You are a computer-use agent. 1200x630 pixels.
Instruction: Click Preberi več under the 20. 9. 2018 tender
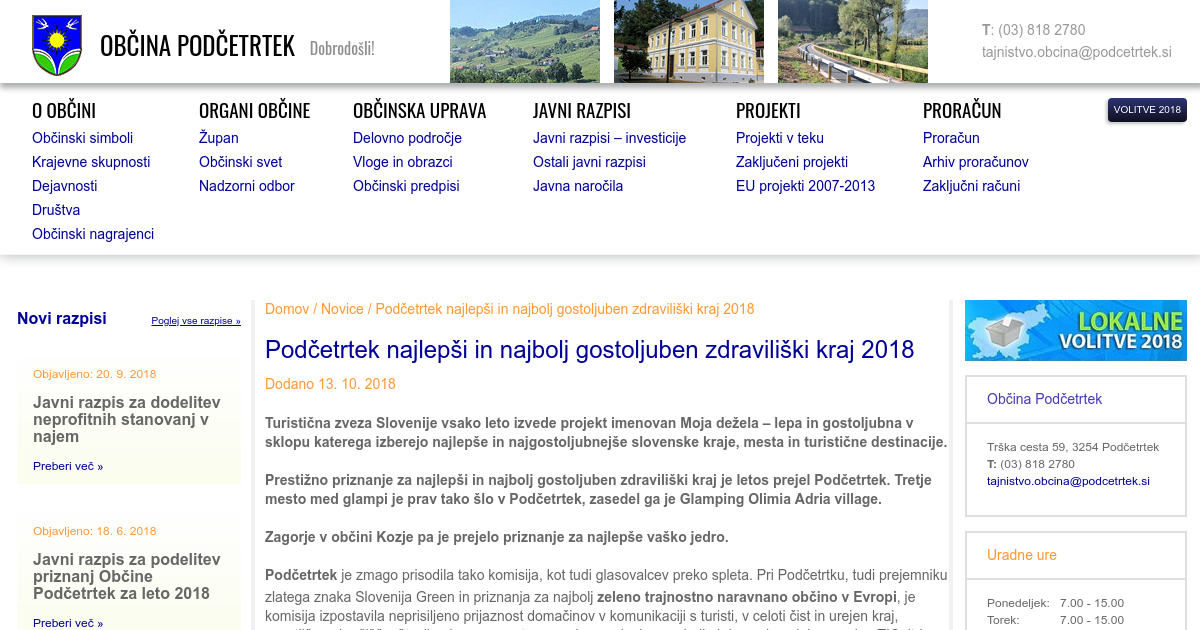[68, 466]
